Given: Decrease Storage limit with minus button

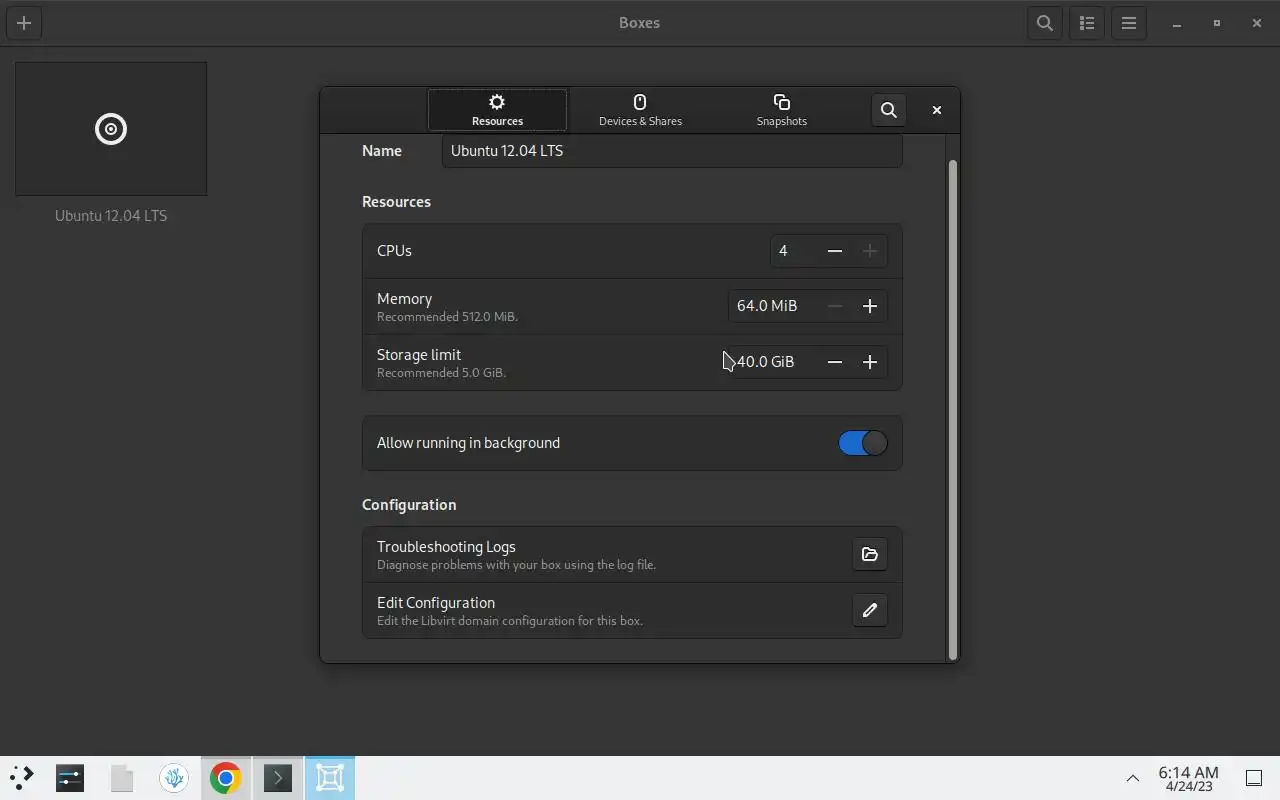Looking at the screenshot, I should tap(835, 362).
